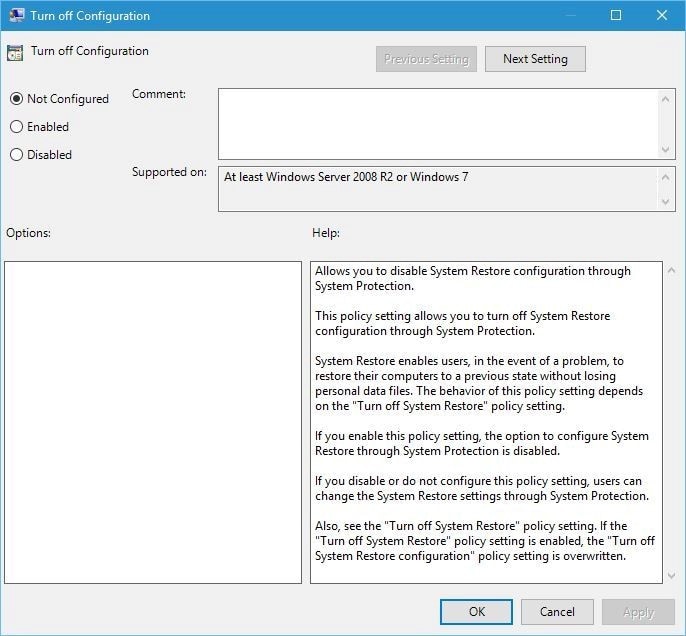Image resolution: width=686 pixels, height=636 pixels.
Task: Click the Apply button
Action: click(x=638, y=612)
